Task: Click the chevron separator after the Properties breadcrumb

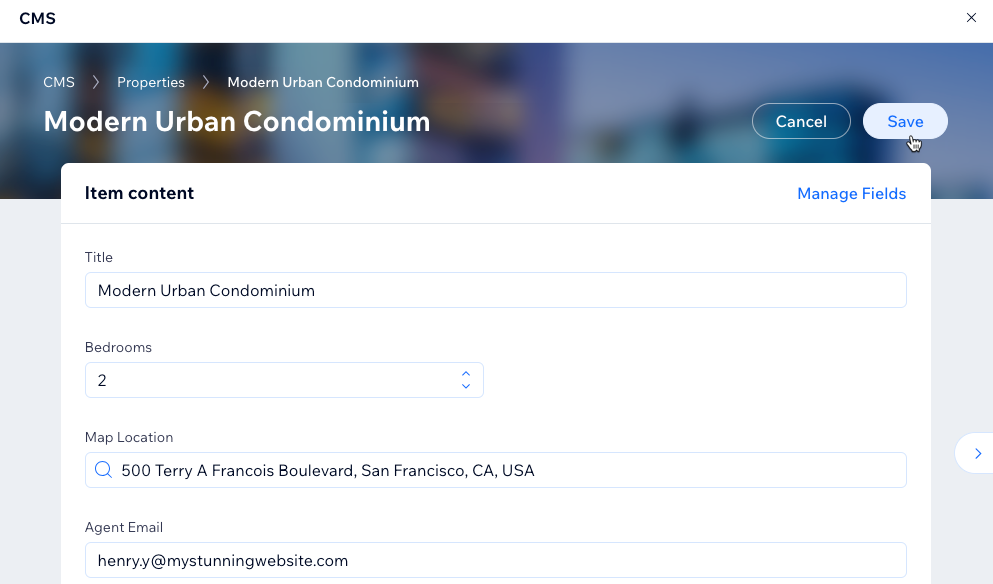Action: [x=206, y=82]
